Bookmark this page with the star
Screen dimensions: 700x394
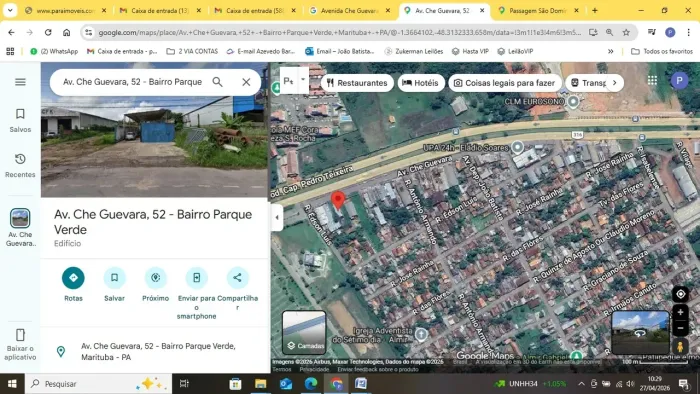(626, 32)
